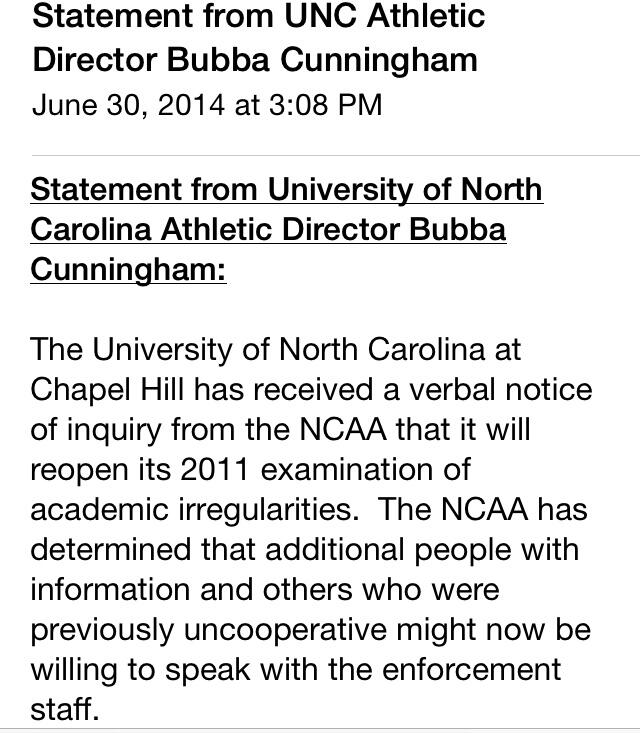640x733 pixels.
Task: Click the word 'determined' in the body
Action: (110, 549)
